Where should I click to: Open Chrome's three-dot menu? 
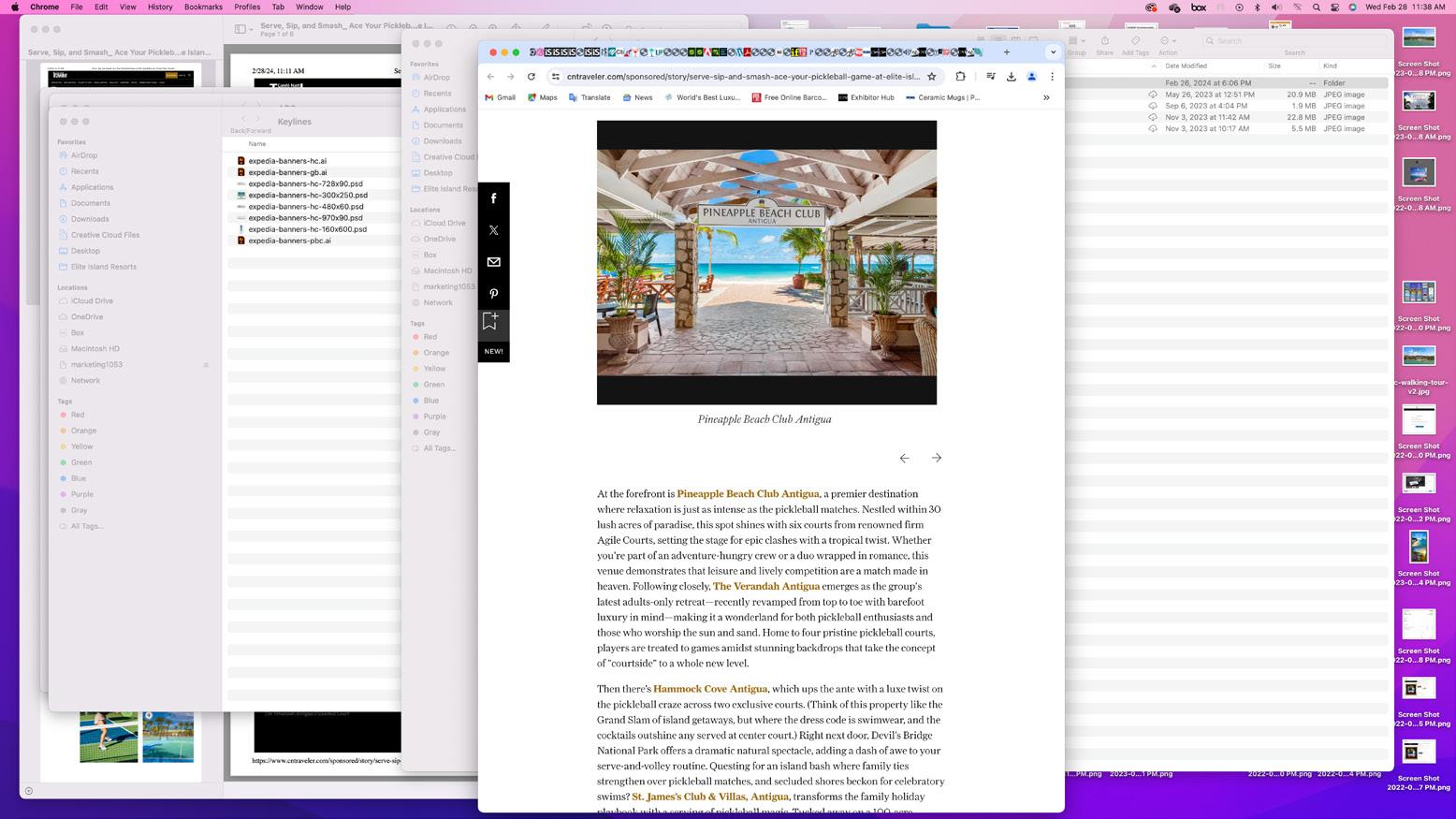pos(1052,77)
